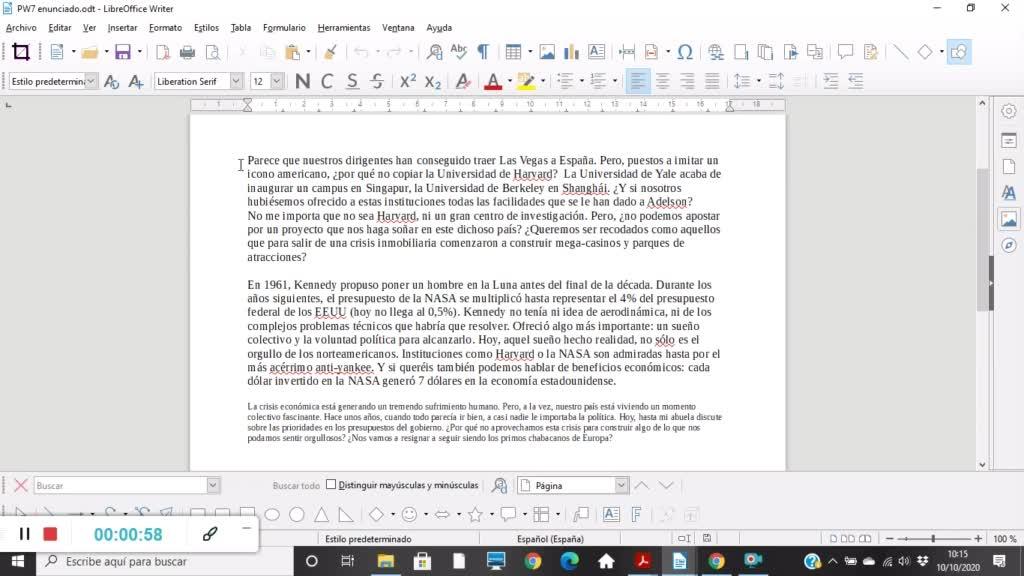
Task: Clear direct formatting icon
Action: [x=463, y=81]
